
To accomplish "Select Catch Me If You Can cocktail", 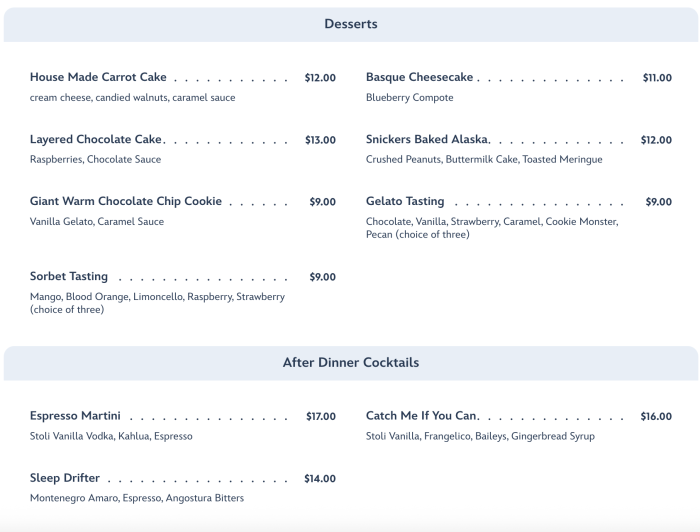I will (x=422, y=416).
